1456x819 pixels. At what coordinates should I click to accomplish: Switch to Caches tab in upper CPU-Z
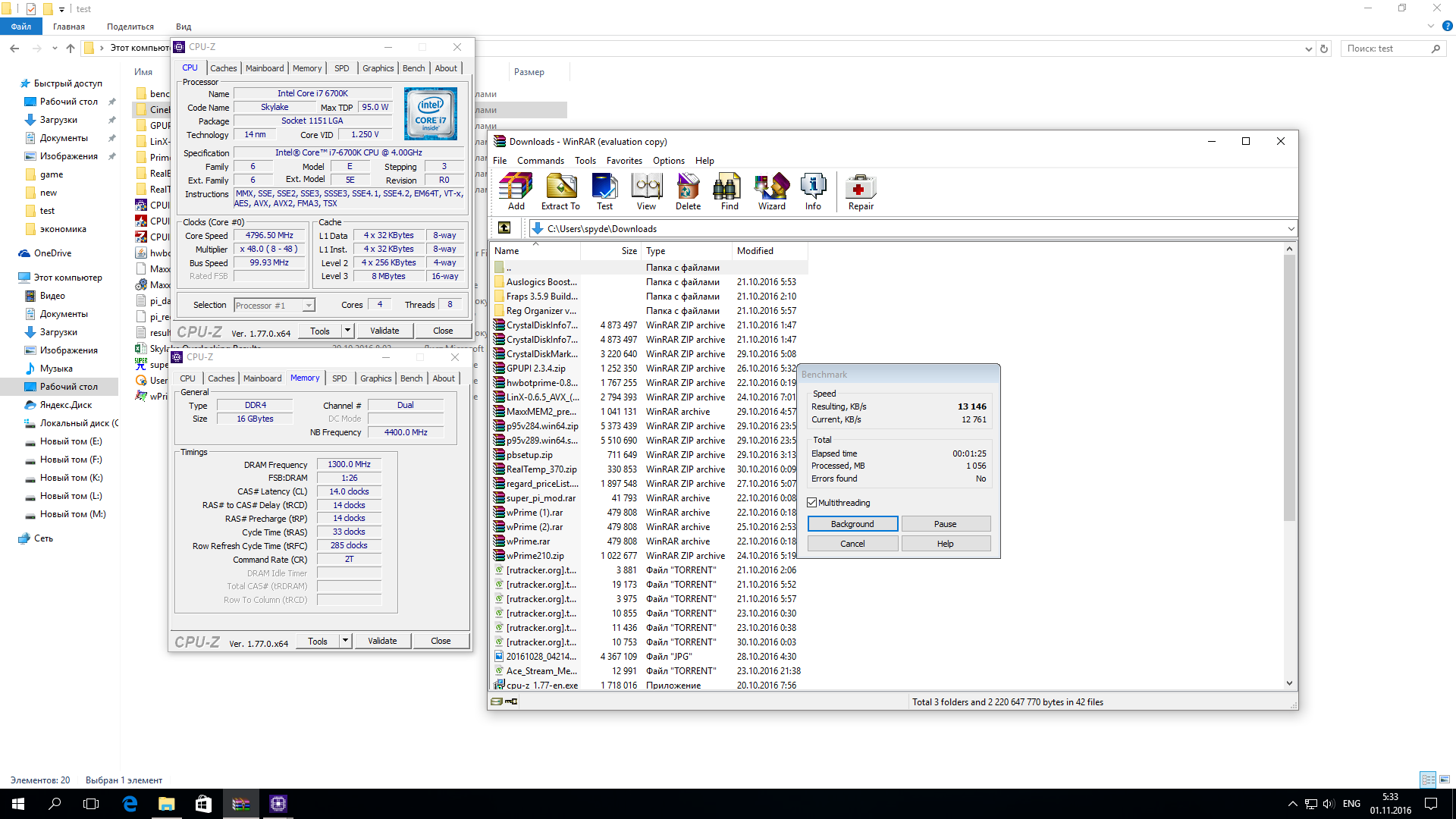coord(223,68)
